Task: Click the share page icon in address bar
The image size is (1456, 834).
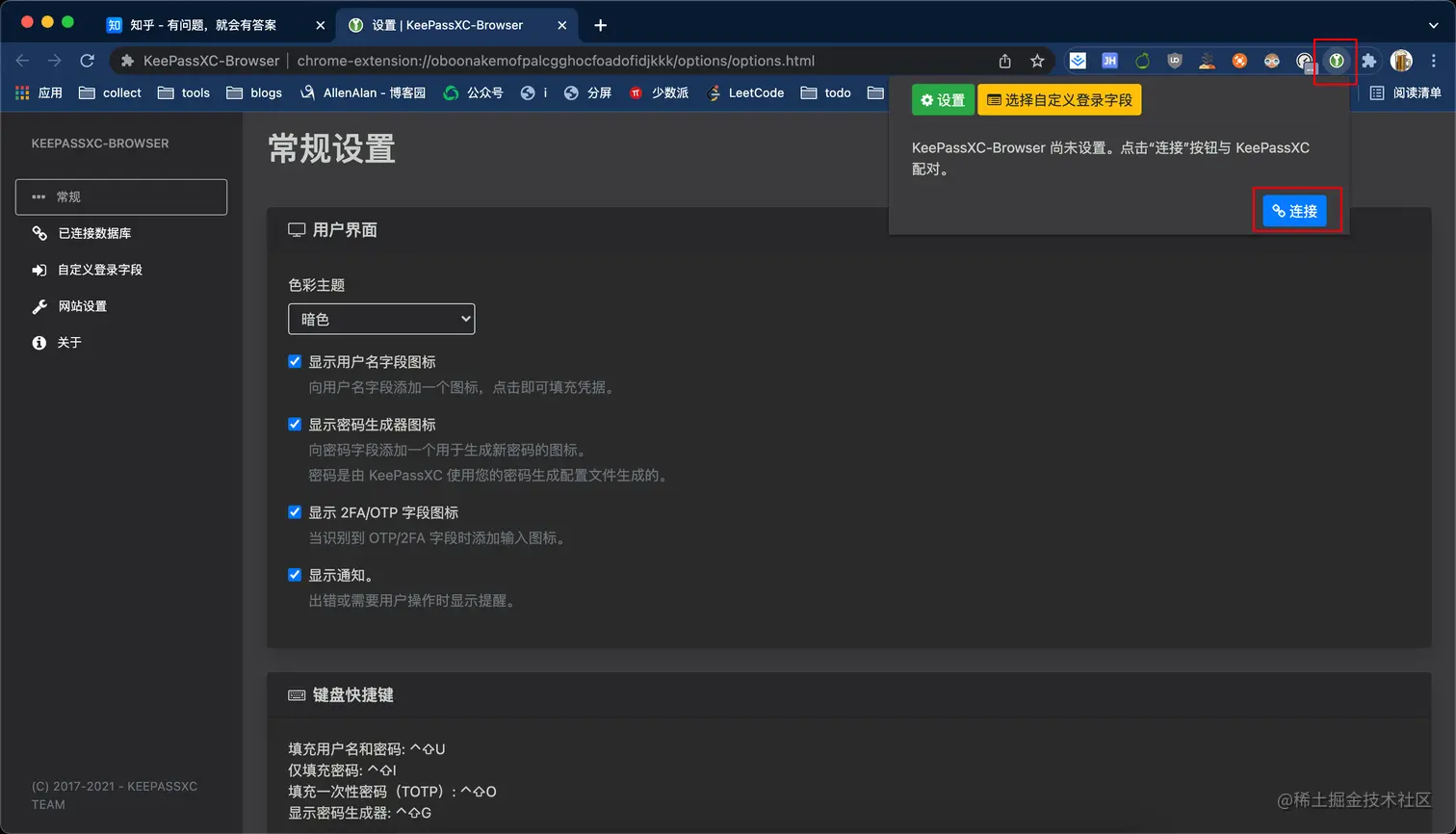Action: click(x=1004, y=61)
